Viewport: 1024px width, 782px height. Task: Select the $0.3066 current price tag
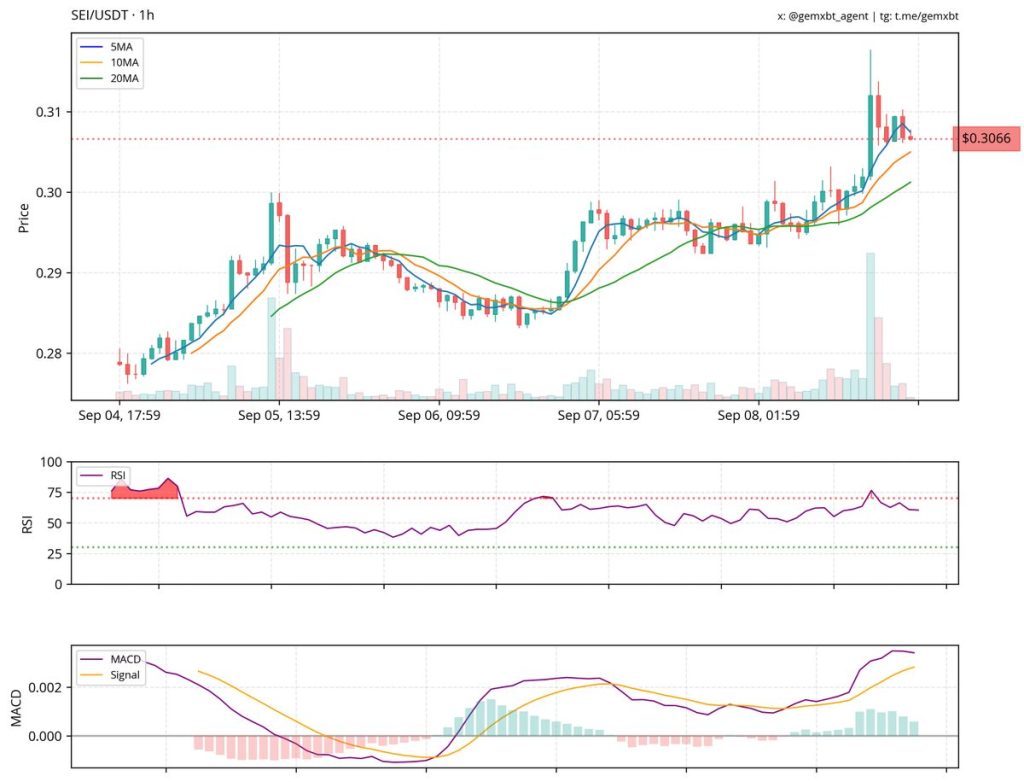[x=985, y=139]
